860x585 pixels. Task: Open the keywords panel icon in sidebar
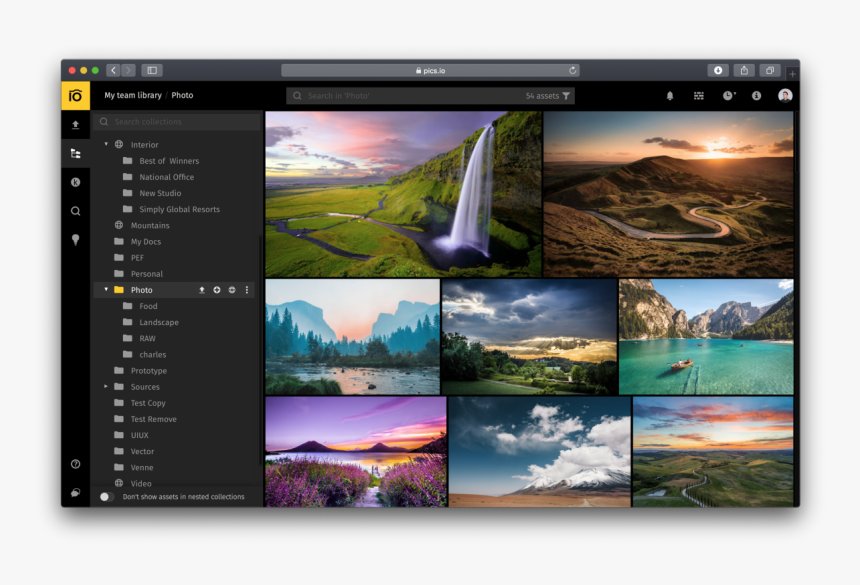[x=75, y=182]
